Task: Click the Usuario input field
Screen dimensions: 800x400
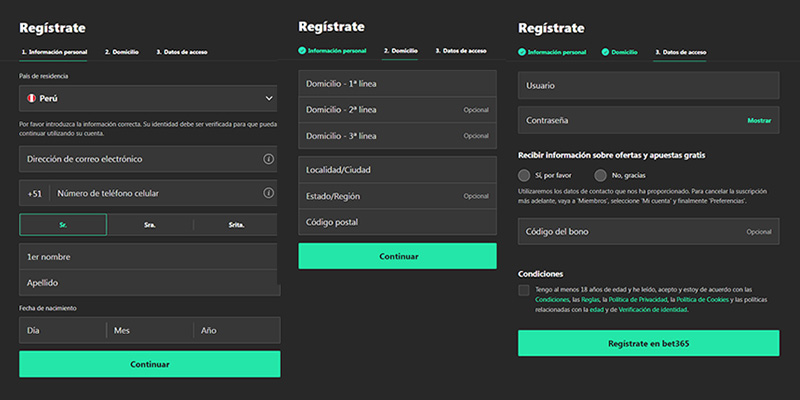Action: (x=648, y=85)
